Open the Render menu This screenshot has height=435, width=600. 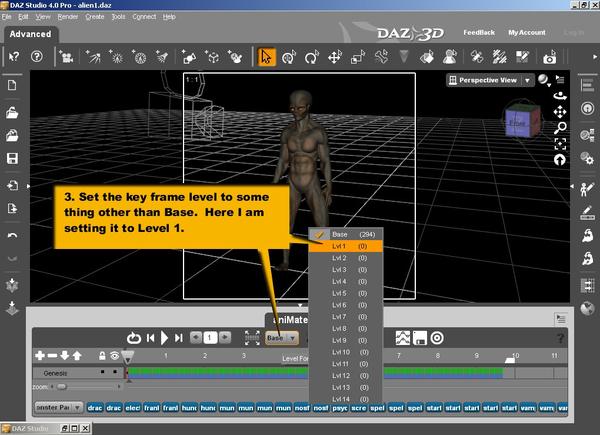click(68, 17)
